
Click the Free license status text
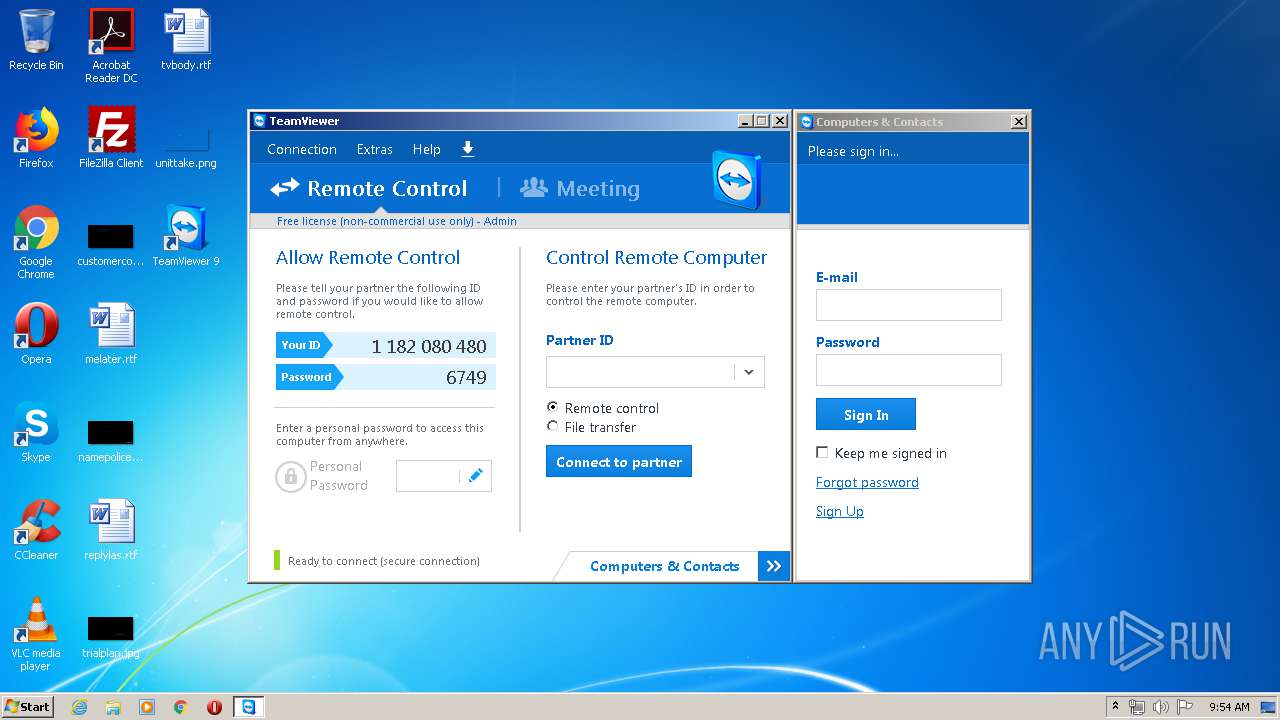[x=397, y=221]
